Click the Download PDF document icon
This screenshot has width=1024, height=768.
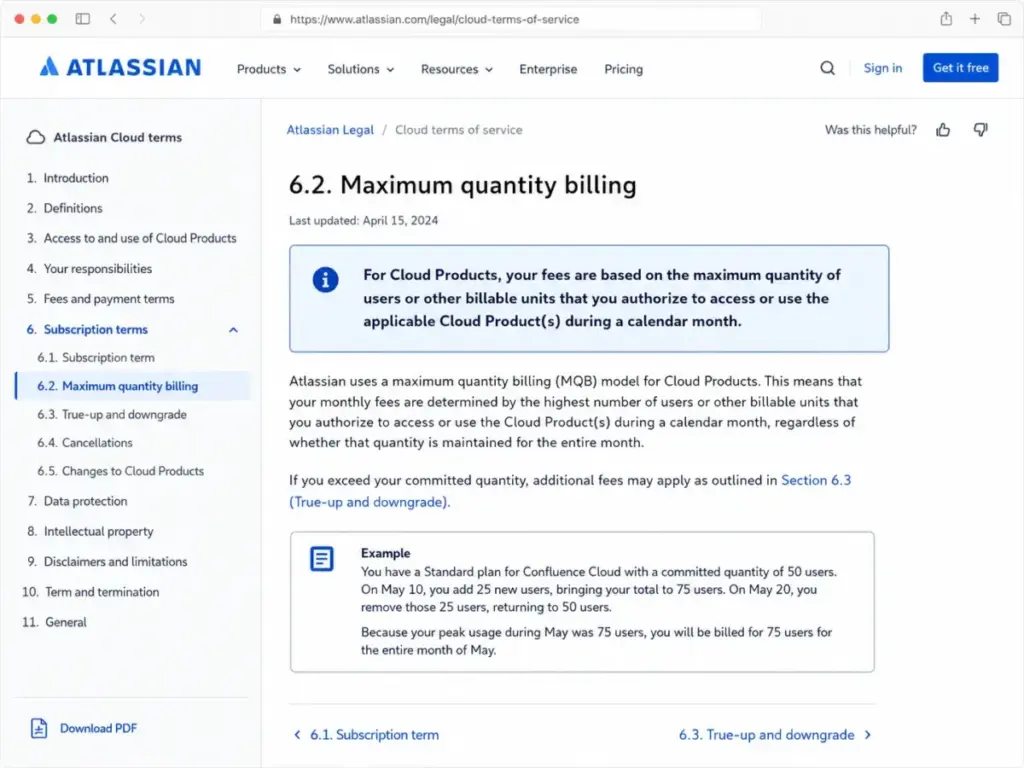point(39,728)
